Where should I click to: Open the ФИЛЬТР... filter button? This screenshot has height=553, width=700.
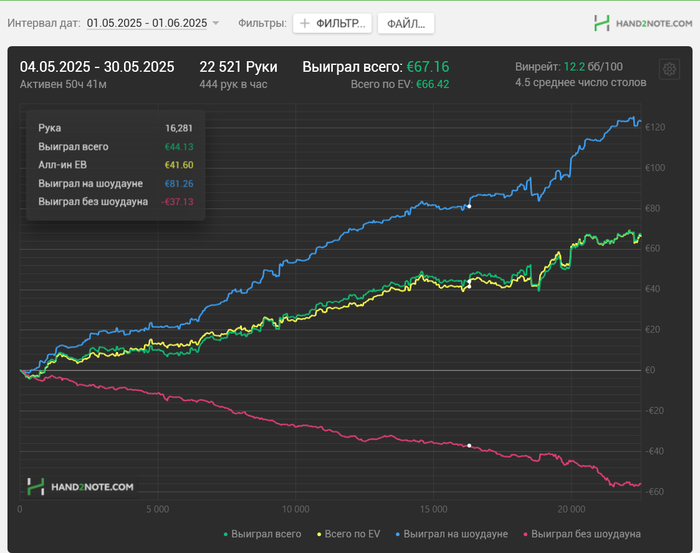click(332, 23)
